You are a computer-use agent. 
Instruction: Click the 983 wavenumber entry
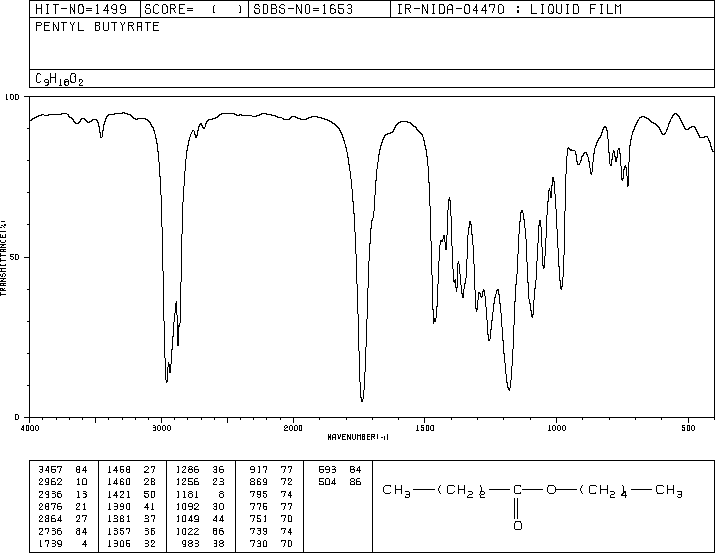[190, 544]
